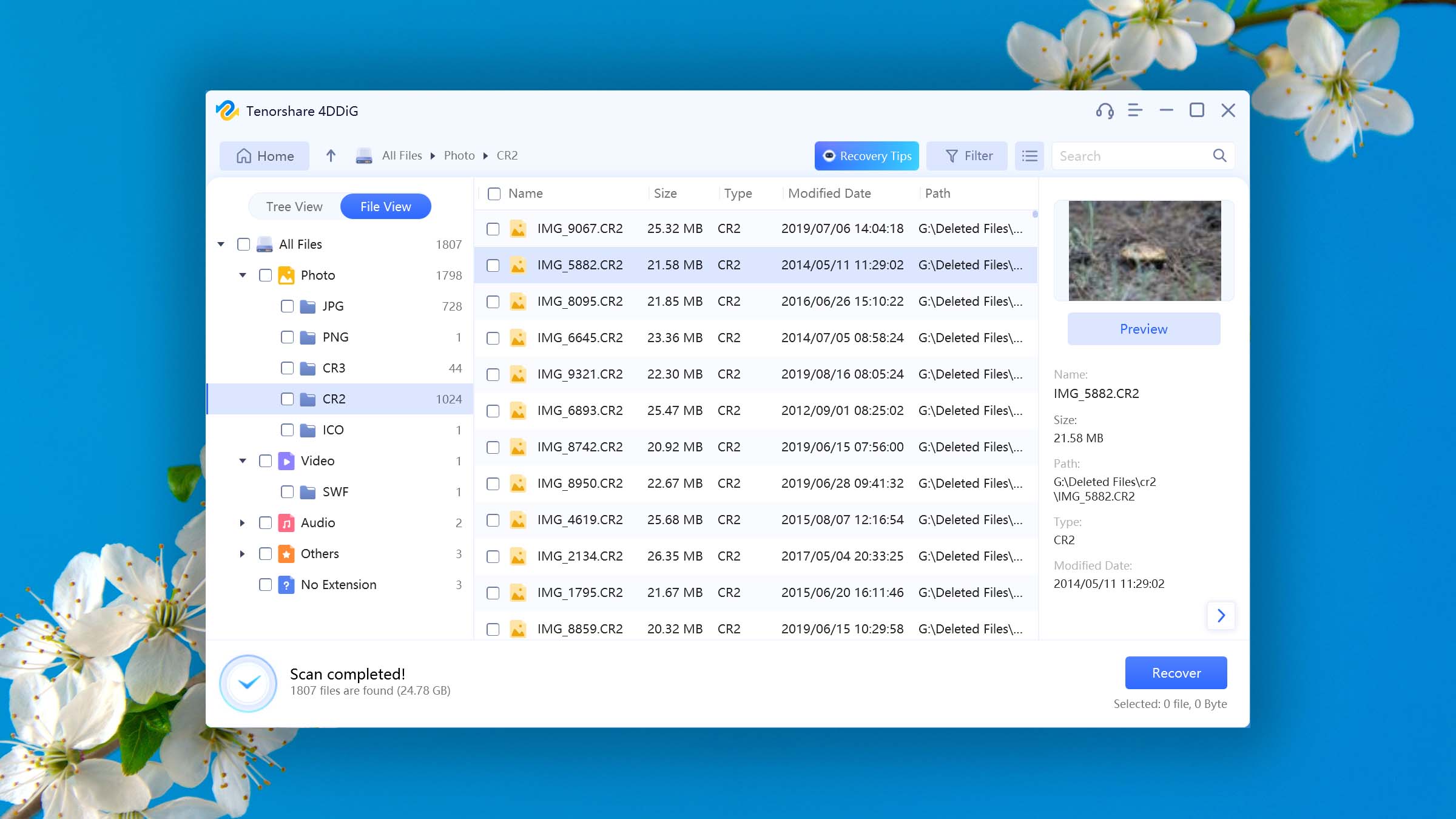Click the Preview button
The height and width of the screenshot is (819, 1456).
1144,329
